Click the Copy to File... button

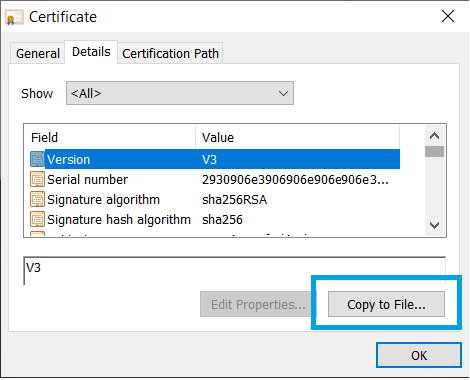click(386, 304)
